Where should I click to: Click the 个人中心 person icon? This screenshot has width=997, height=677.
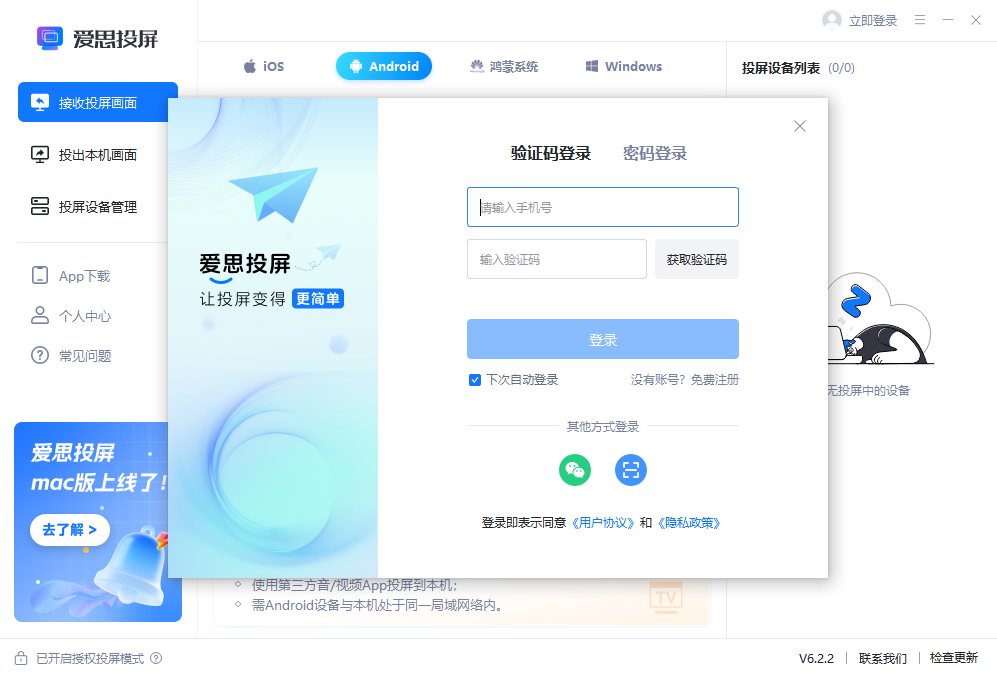[40, 315]
